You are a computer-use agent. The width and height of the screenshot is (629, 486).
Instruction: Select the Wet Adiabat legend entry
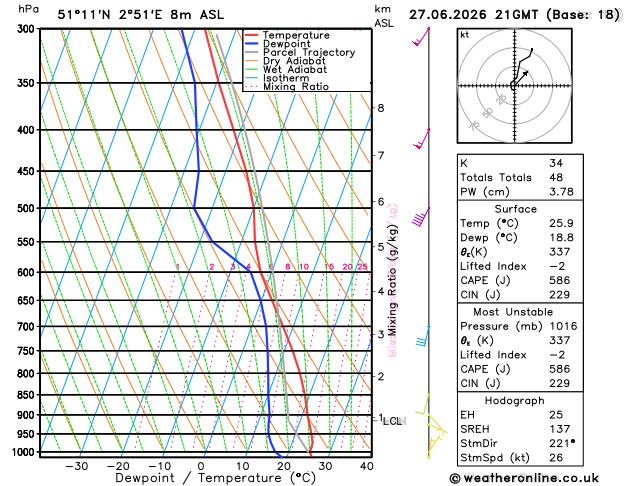[x=286, y=70]
